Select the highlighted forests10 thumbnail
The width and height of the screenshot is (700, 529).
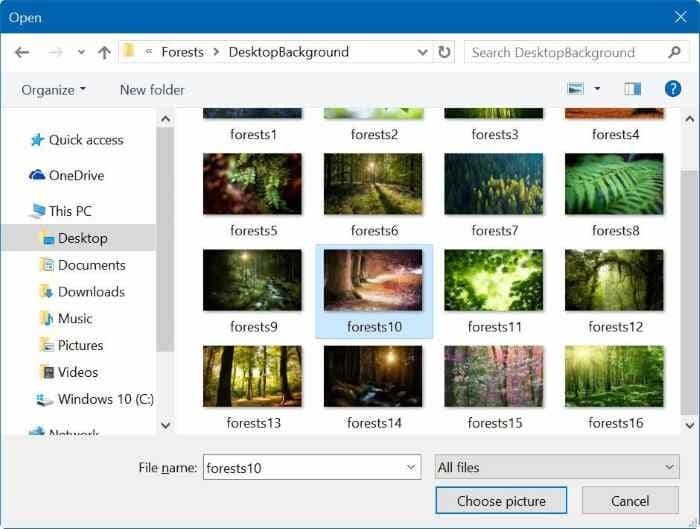point(373,280)
